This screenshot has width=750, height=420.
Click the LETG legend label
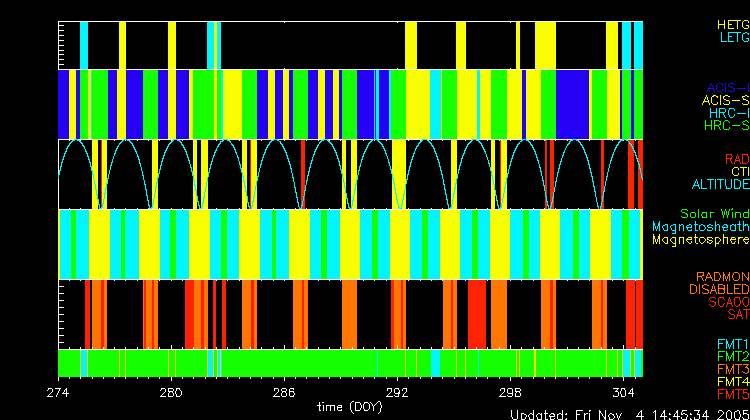pos(733,37)
